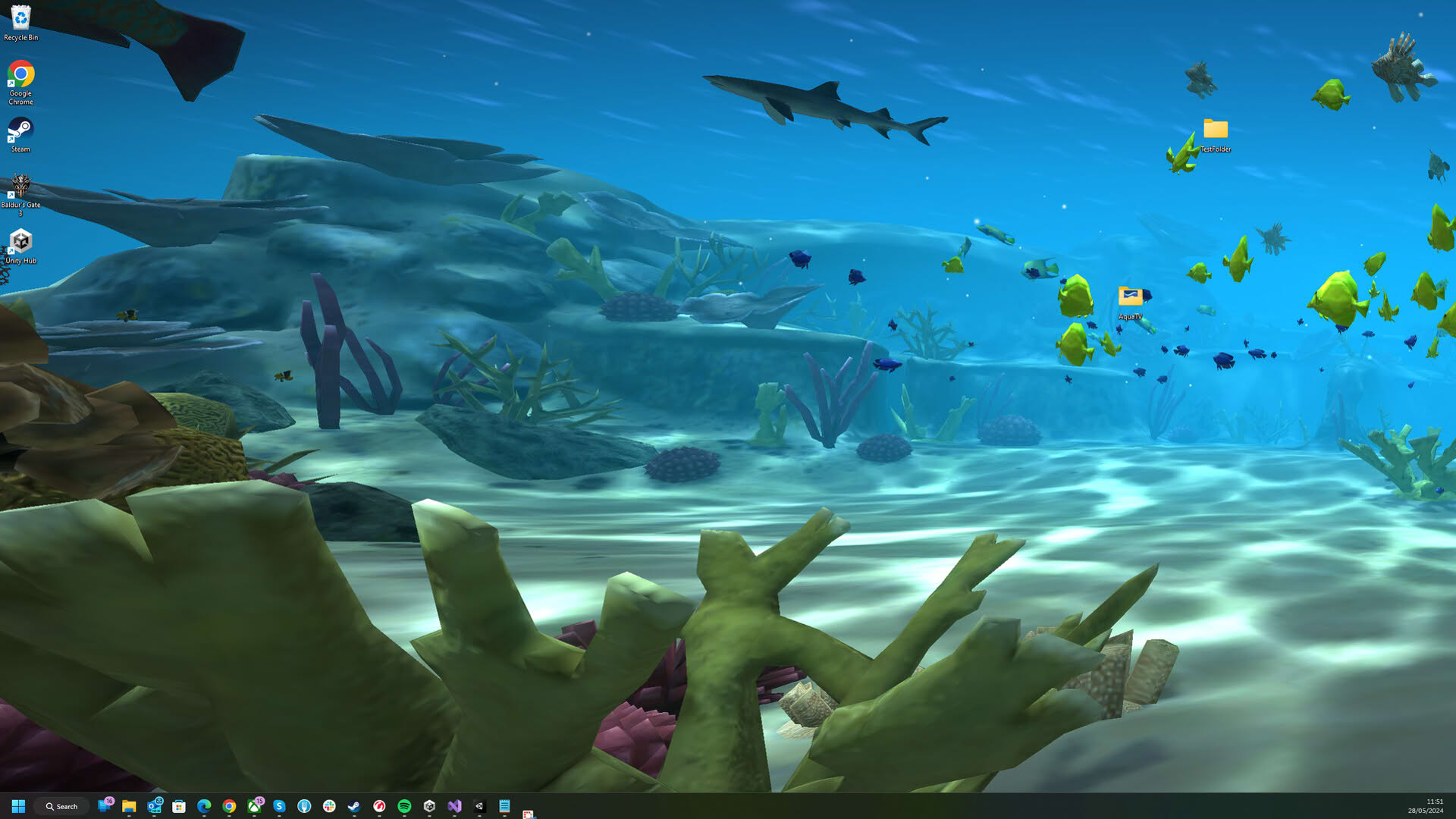The width and height of the screenshot is (1456, 819).
Task: Open Outlook (new) from the taskbar
Action: pyautogui.click(x=154, y=806)
